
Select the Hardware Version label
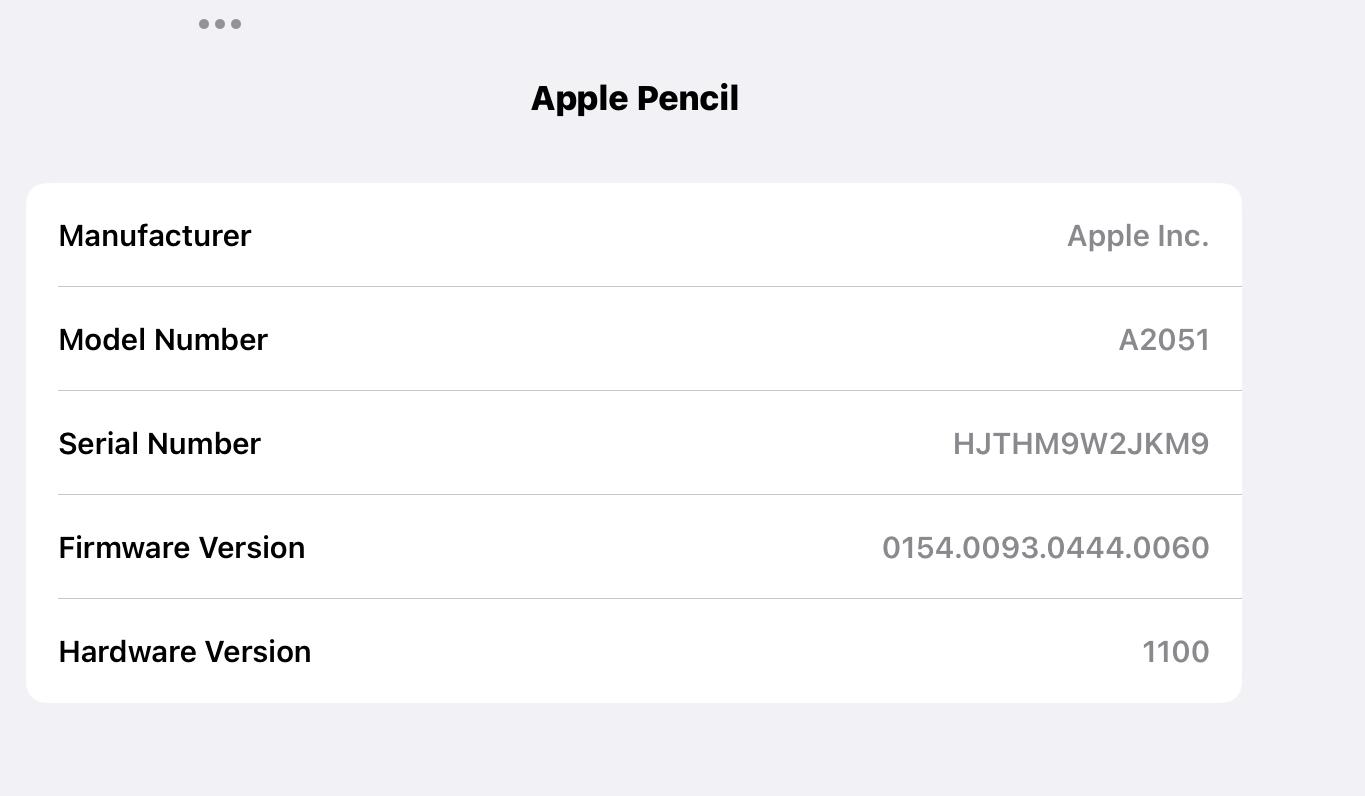(x=185, y=652)
